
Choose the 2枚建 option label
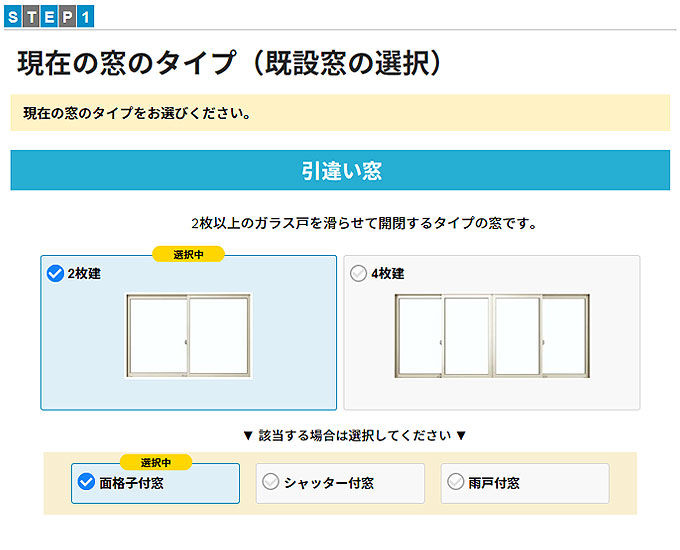click(84, 273)
